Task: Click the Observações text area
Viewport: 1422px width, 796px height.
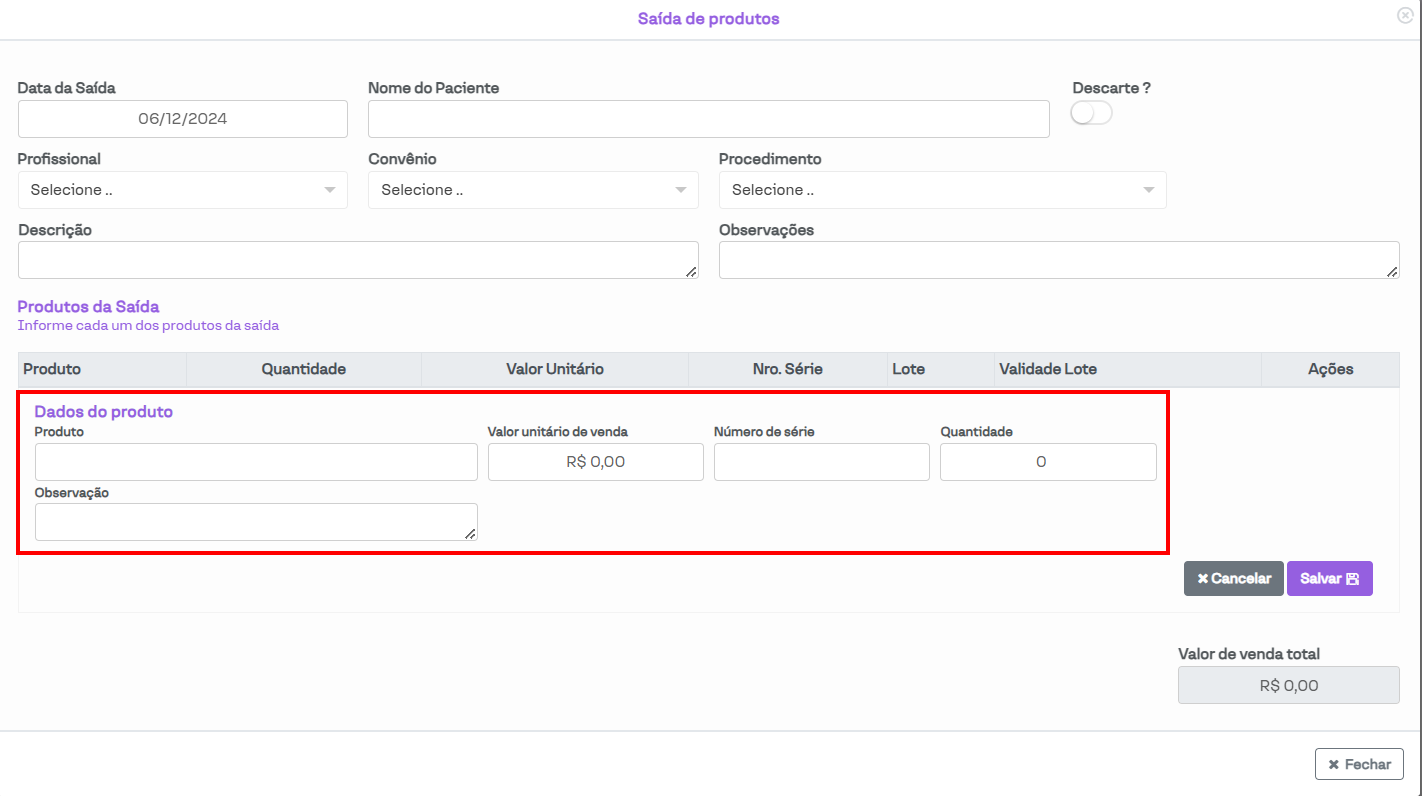Action: 1058,260
